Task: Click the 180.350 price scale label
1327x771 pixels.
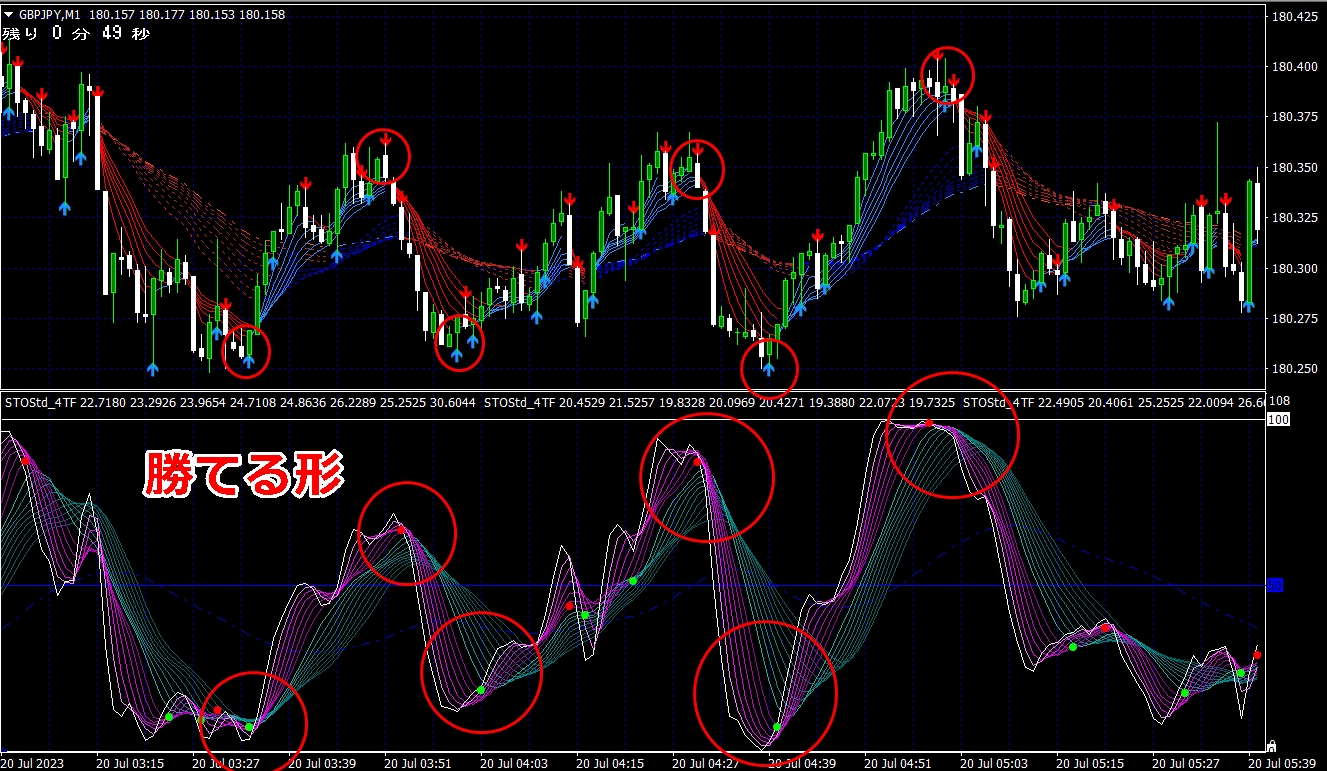Action: tap(1295, 168)
